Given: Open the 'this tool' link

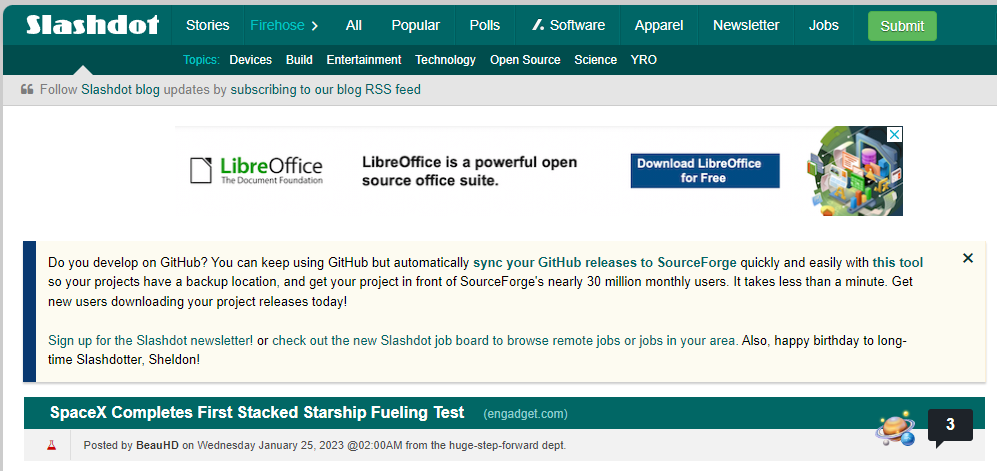Looking at the screenshot, I should pos(898,263).
